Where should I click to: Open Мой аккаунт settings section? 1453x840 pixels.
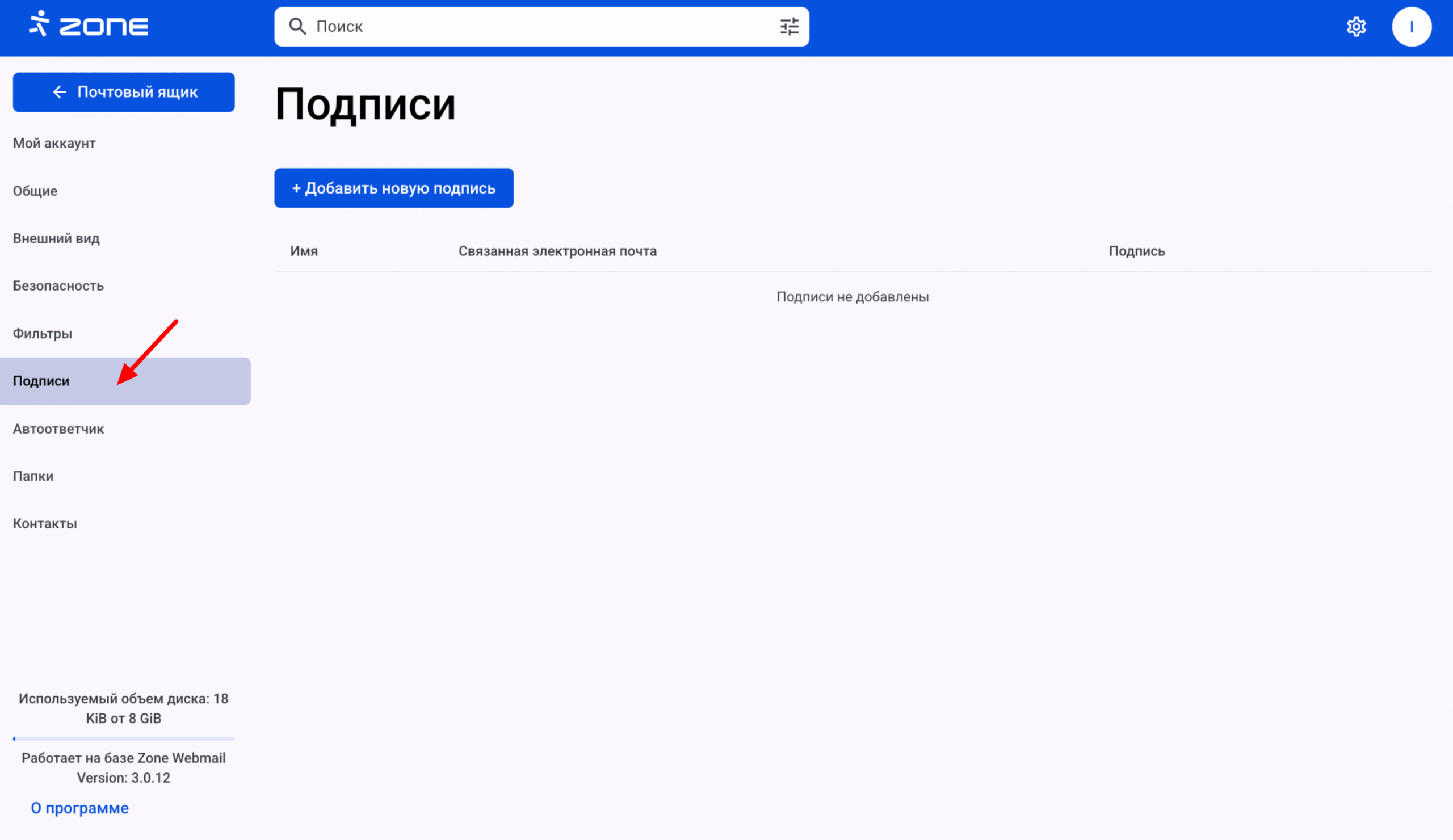54,143
